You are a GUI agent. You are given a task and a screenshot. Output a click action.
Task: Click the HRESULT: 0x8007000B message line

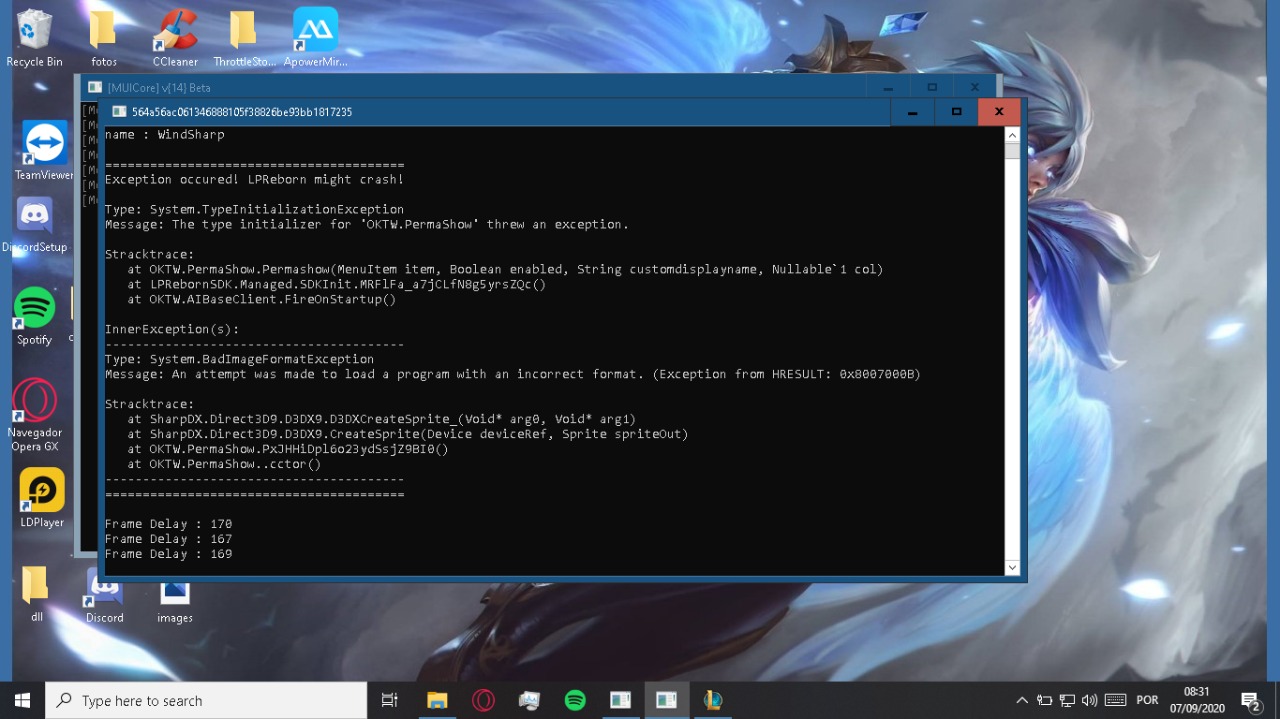coord(512,374)
